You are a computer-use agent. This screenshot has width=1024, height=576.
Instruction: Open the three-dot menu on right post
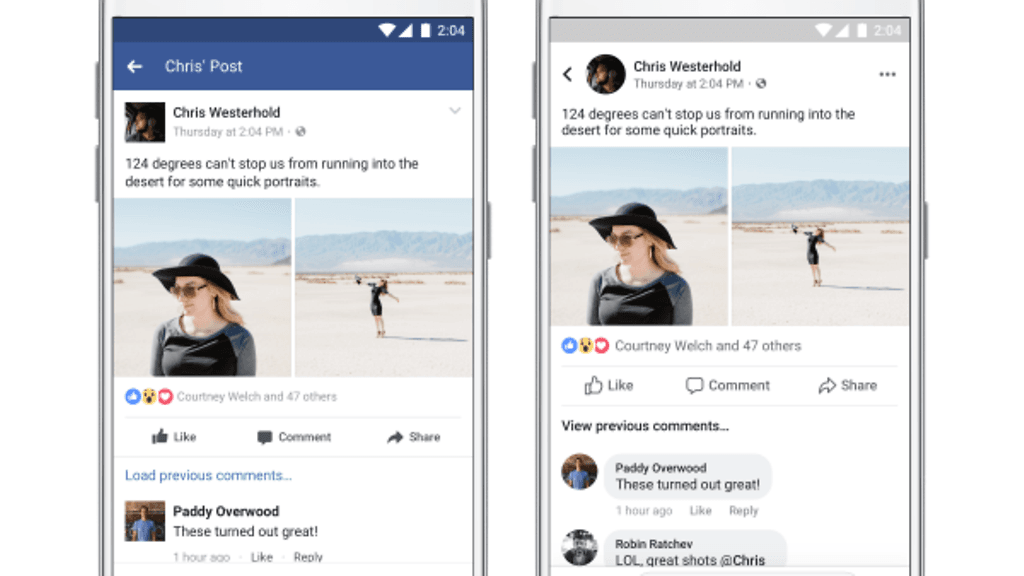(887, 74)
